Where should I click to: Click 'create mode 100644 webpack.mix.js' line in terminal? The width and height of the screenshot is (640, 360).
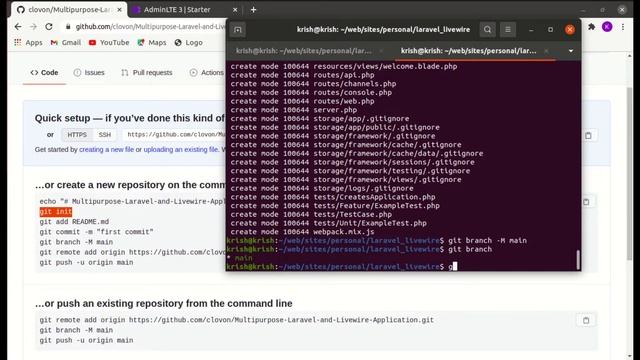tap(302, 232)
